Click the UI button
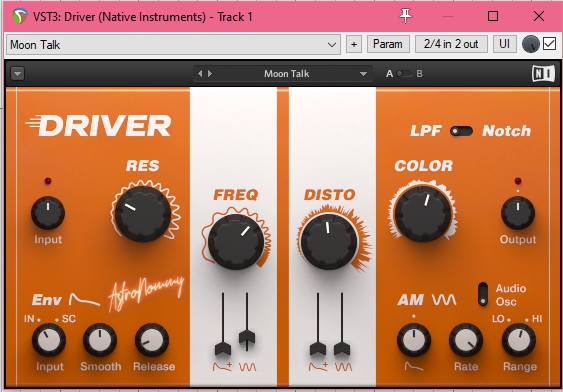The width and height of the screenshot is (563, 392). pos(504,44)
